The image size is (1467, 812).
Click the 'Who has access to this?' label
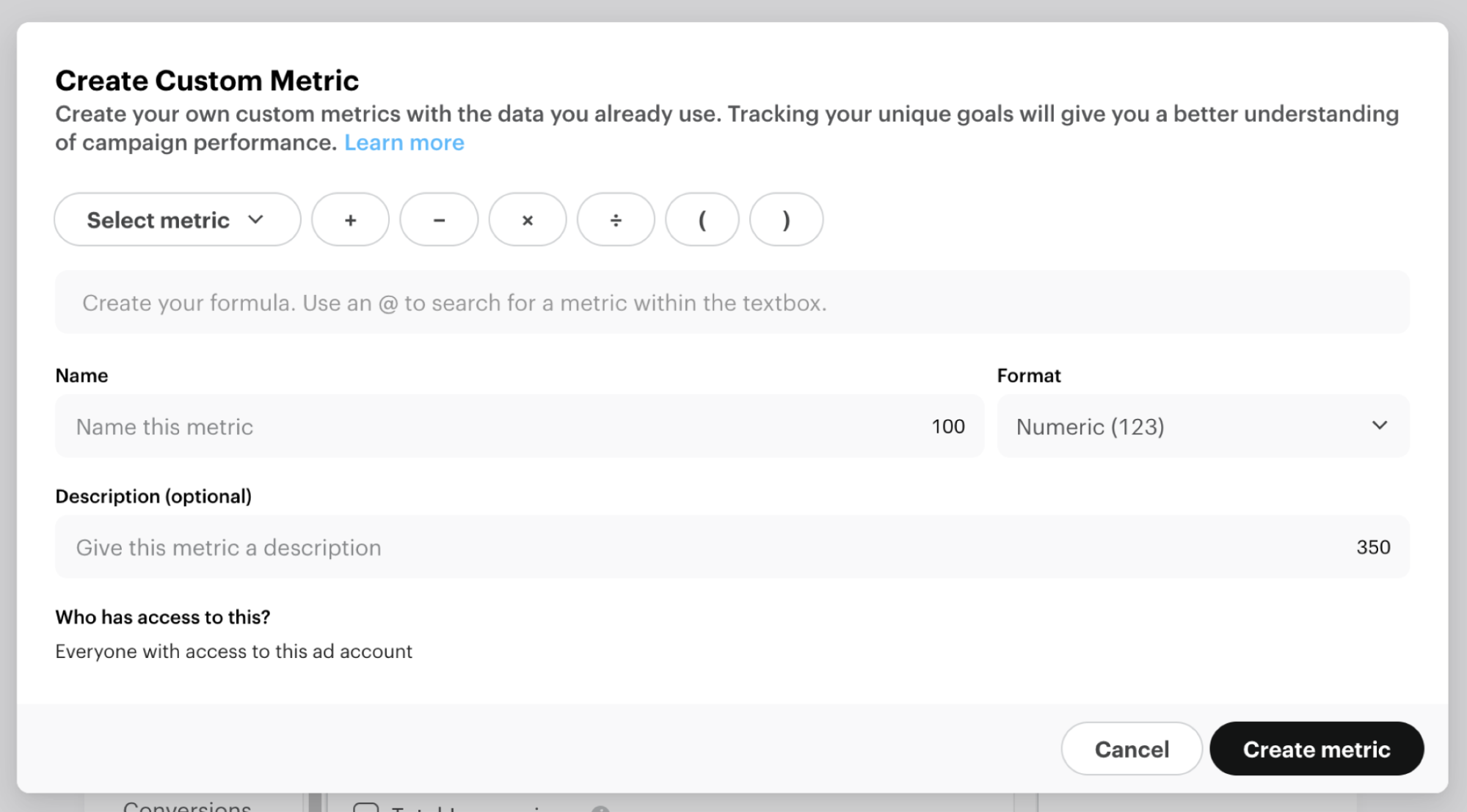[163, 617]
